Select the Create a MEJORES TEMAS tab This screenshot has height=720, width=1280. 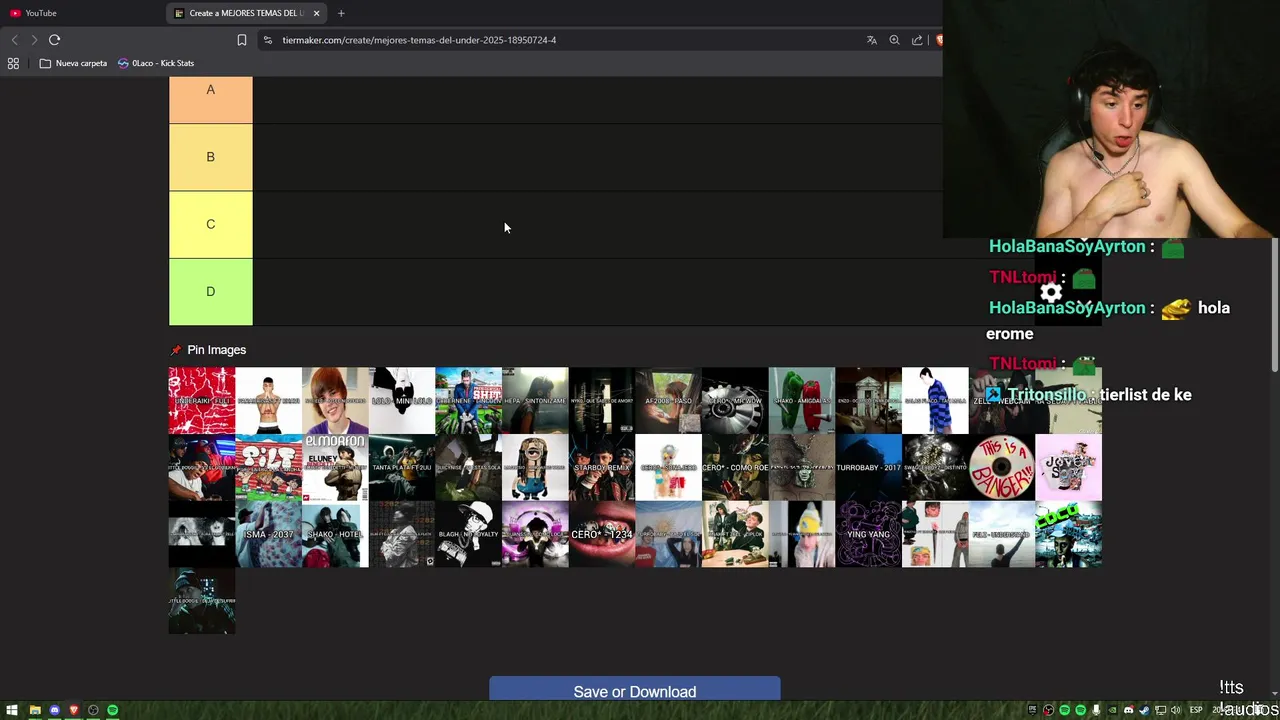(x=248, y=13)
